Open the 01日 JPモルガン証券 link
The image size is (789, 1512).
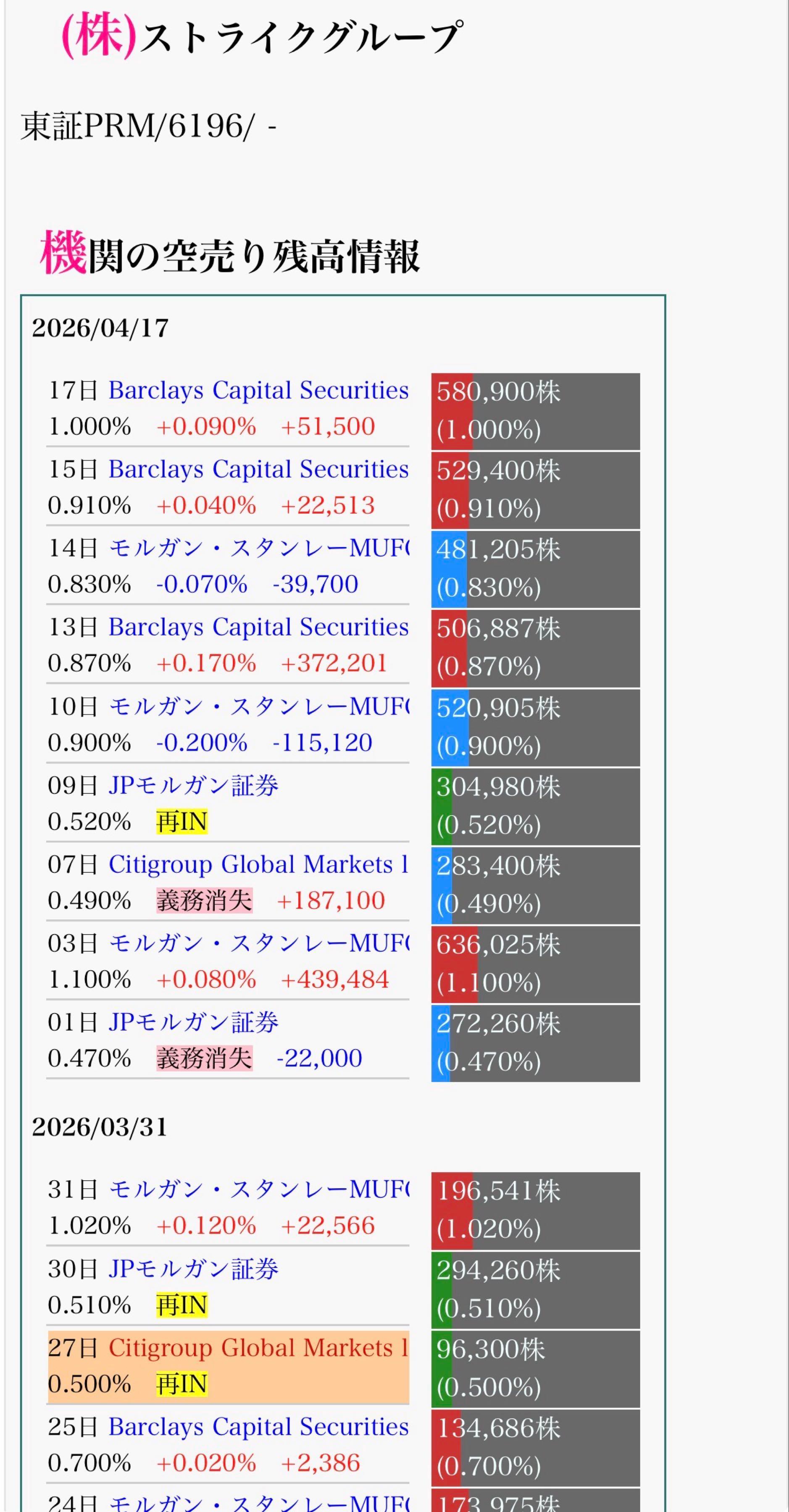click(193, 1022)
